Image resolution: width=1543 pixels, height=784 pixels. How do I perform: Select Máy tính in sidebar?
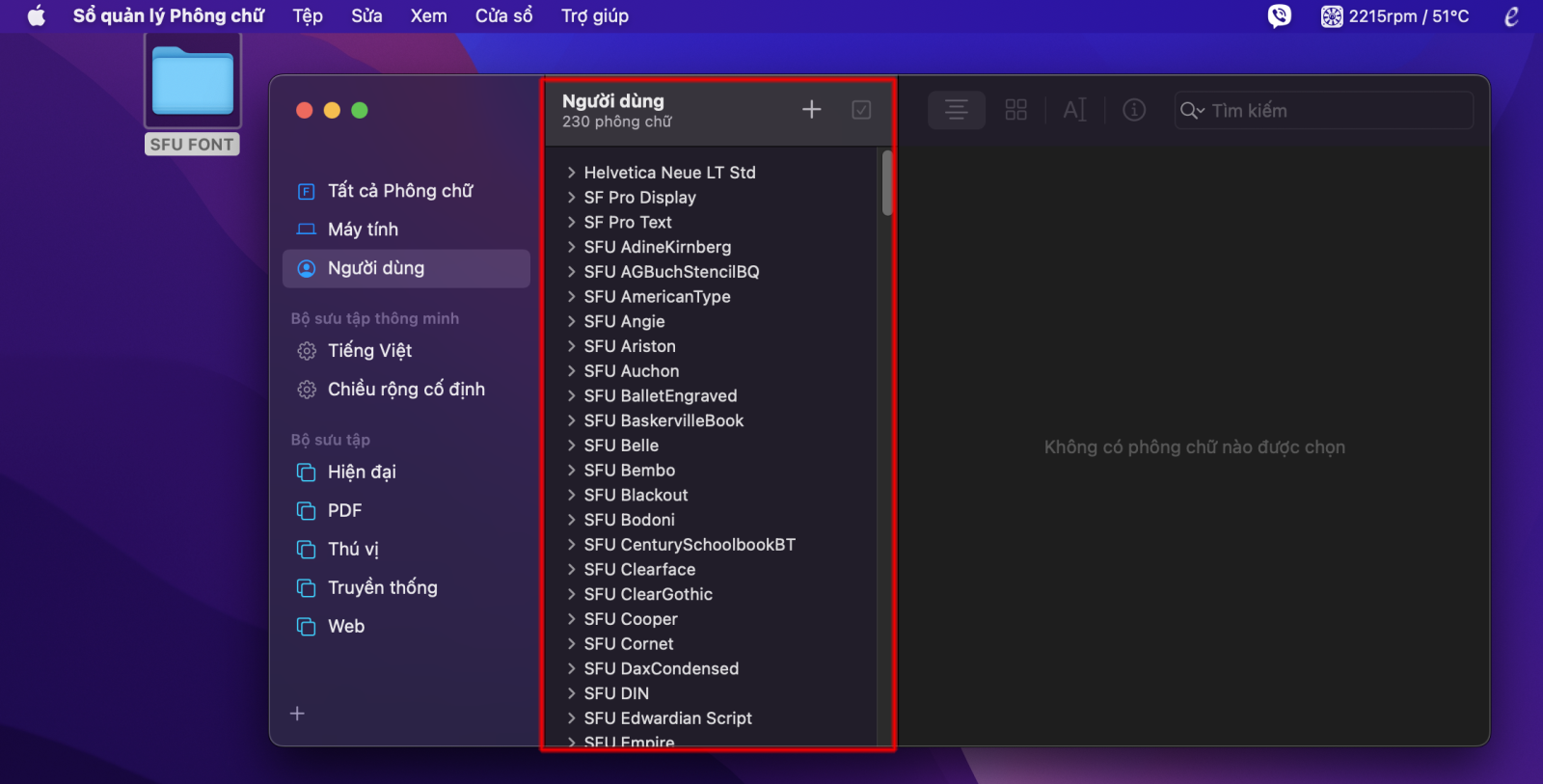click(x=406, y=230)
